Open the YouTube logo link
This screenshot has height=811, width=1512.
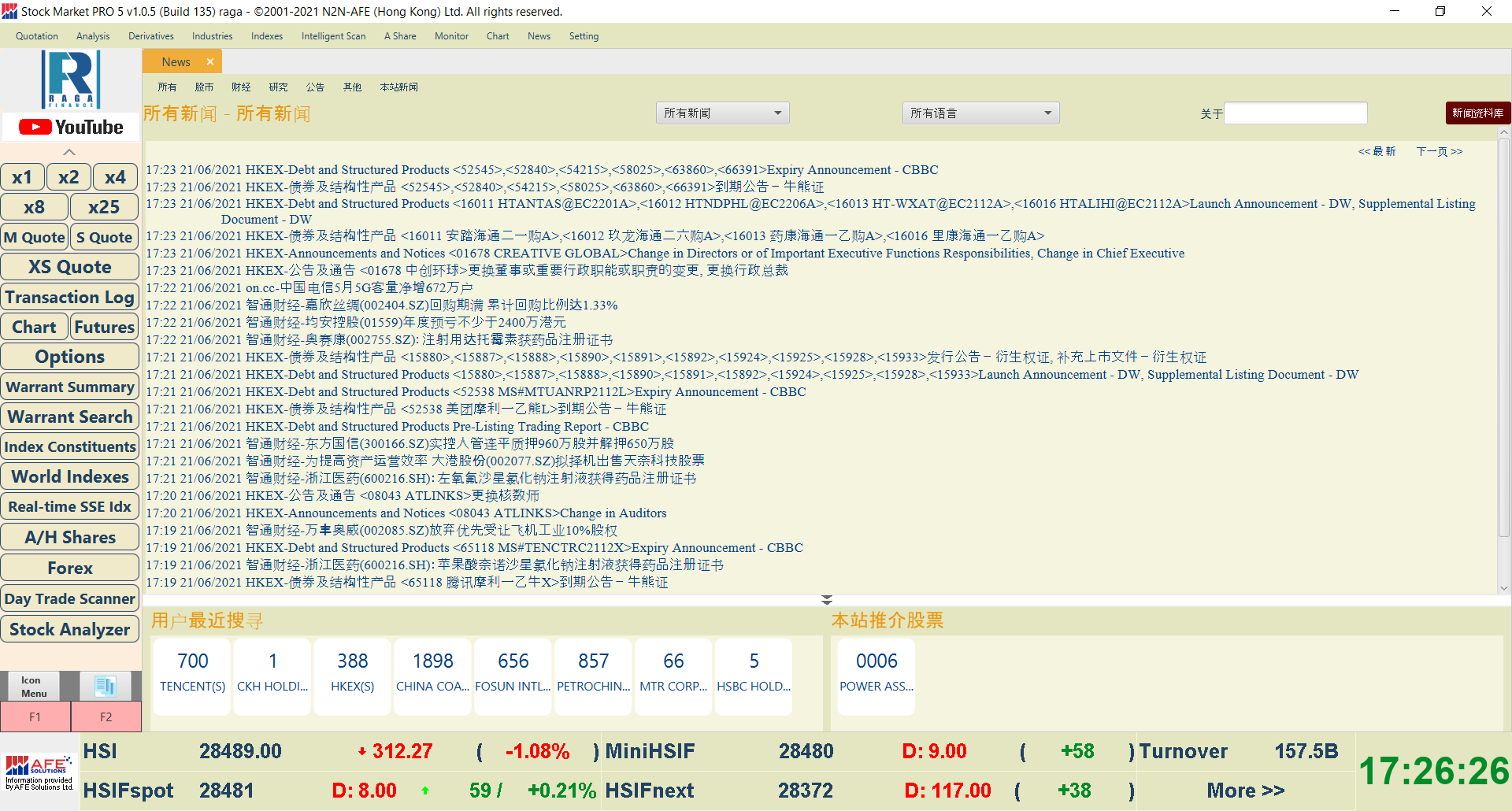[71, 127]
